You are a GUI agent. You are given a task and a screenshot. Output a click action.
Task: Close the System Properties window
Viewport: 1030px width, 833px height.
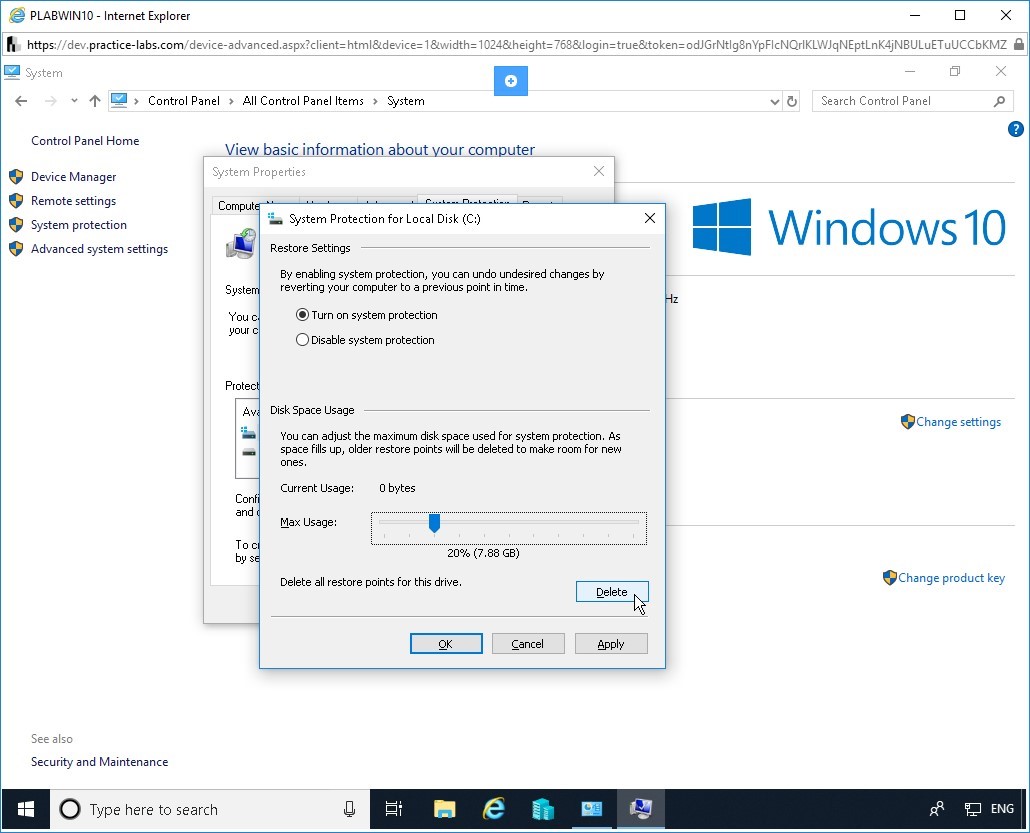pos(598,171)
